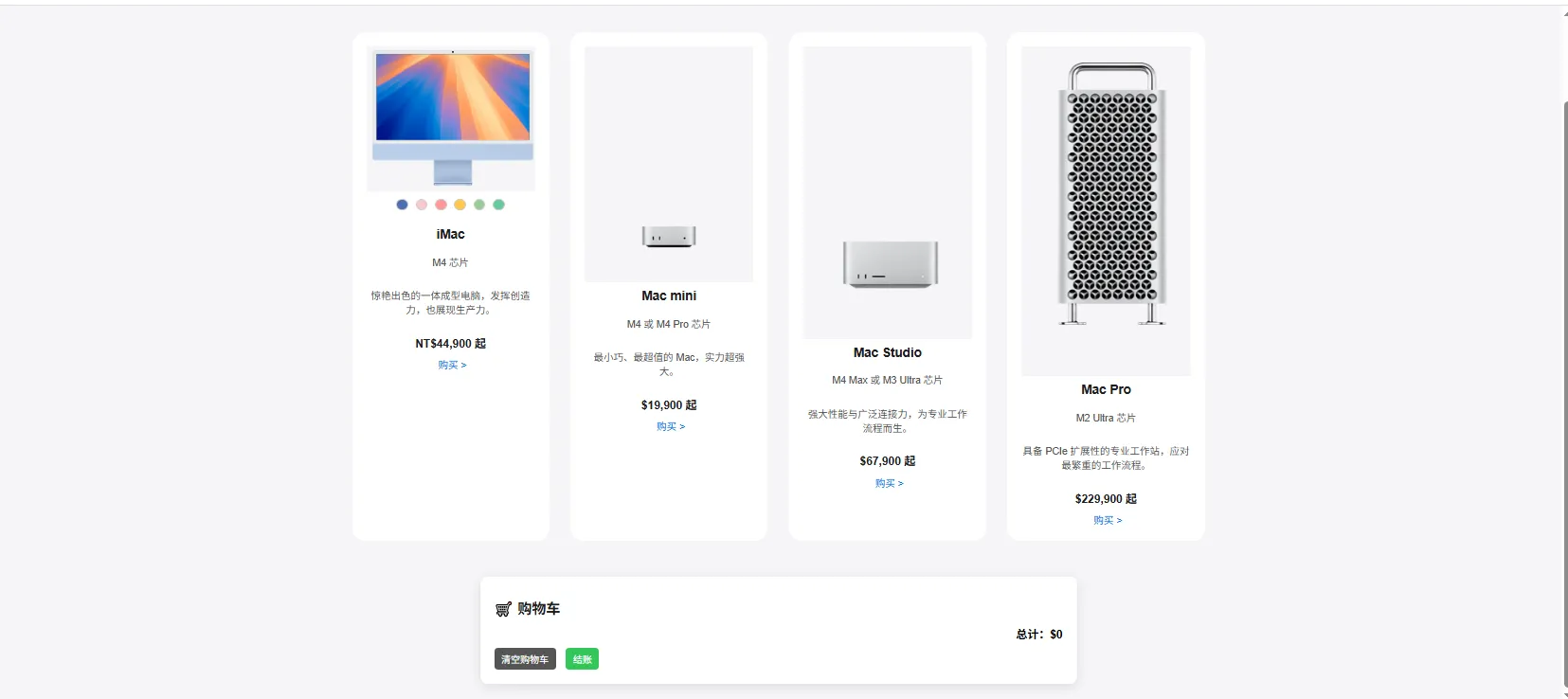Click the Mac Studio heading
1568x699 pixels.
888,352
